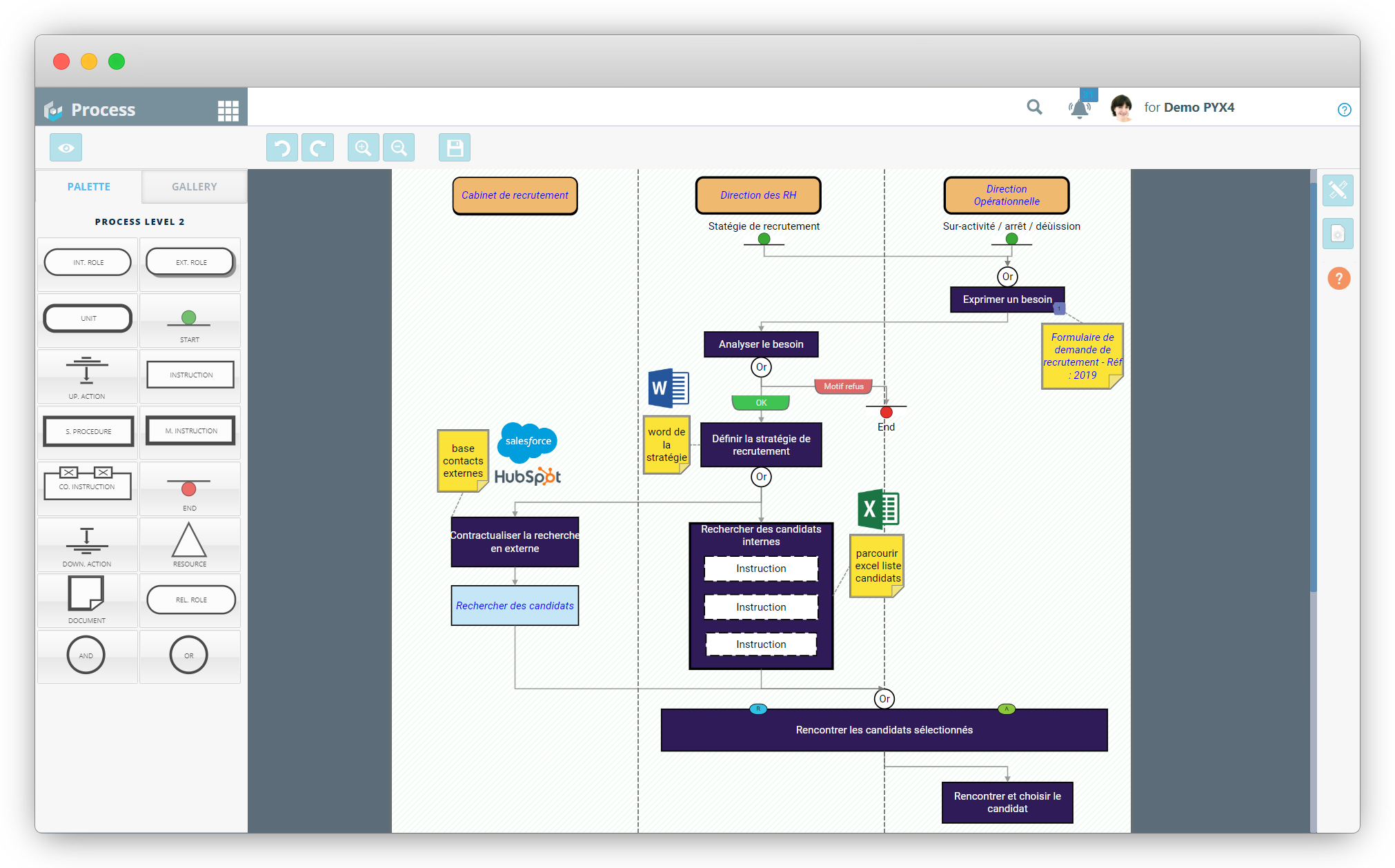Viewport: 1395px width, 868px height.
Task: Open the document properties panel icon
Action: 1338,234
